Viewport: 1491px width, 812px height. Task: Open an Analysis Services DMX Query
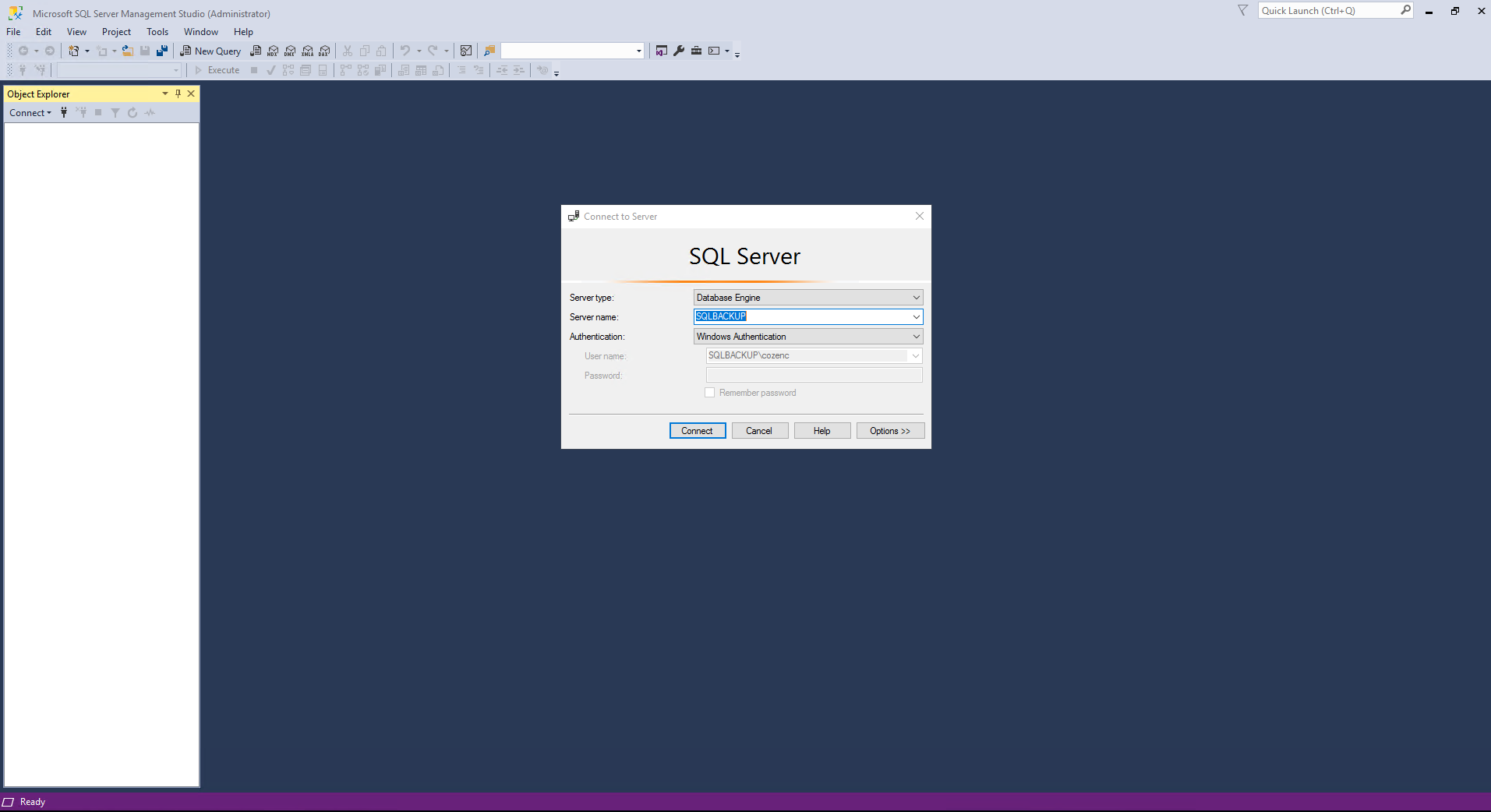(x=290, y=51)
